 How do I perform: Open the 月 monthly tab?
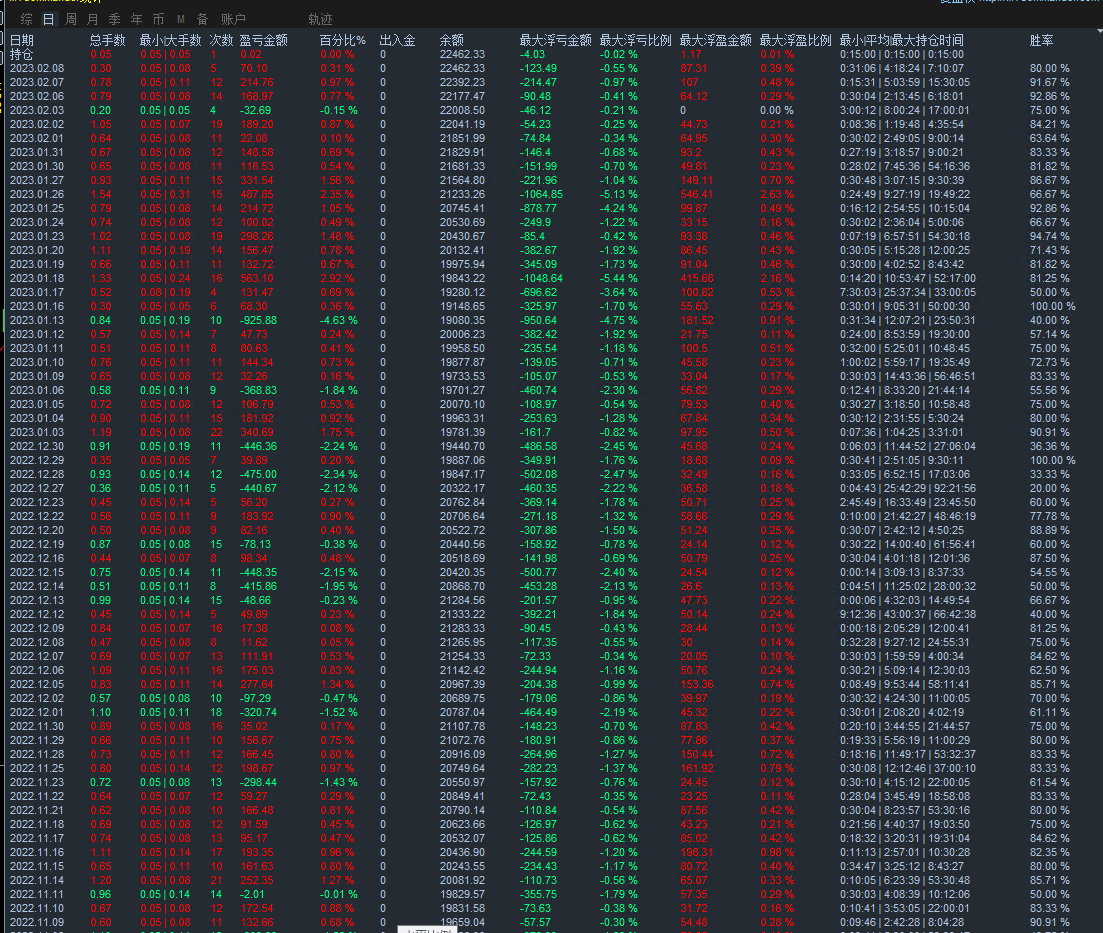pyautogui.click(x=93, y=19)
